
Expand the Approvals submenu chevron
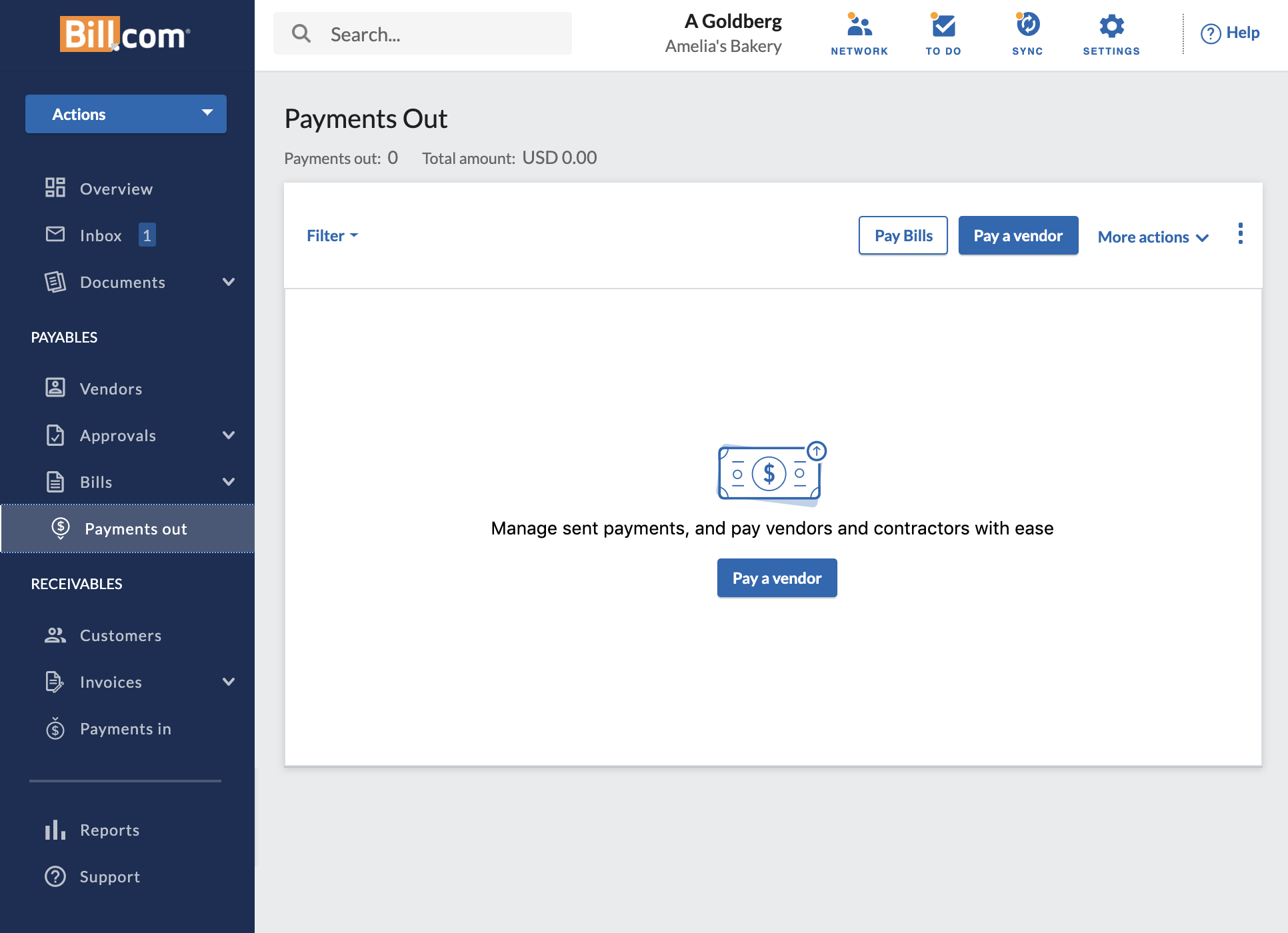[229, 435]
